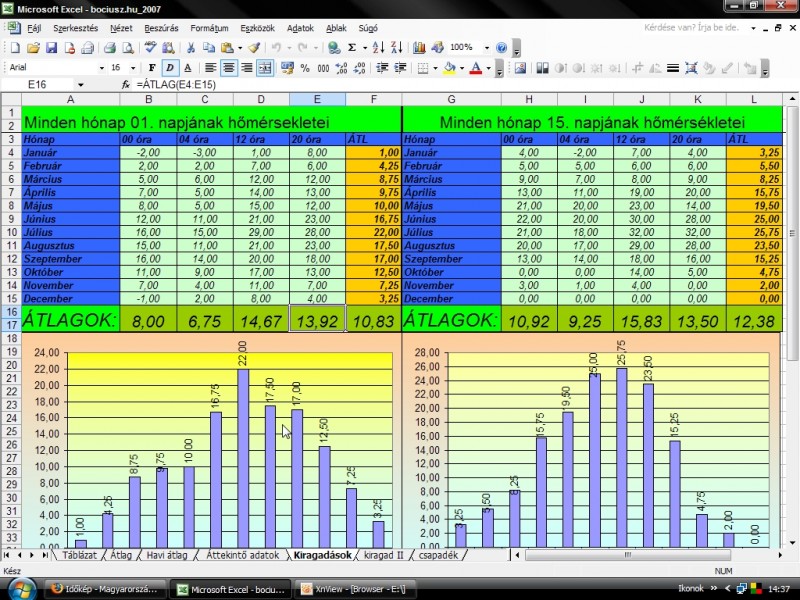Screen dimensions: 800x600
Task: Apply the yellow fill color bucket
Action: 449,68
